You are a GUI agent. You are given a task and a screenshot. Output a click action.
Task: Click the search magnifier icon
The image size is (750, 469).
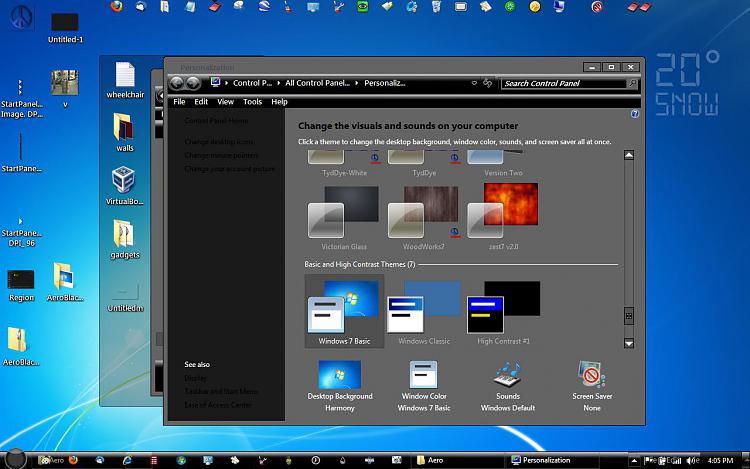[x=632, y=83]
